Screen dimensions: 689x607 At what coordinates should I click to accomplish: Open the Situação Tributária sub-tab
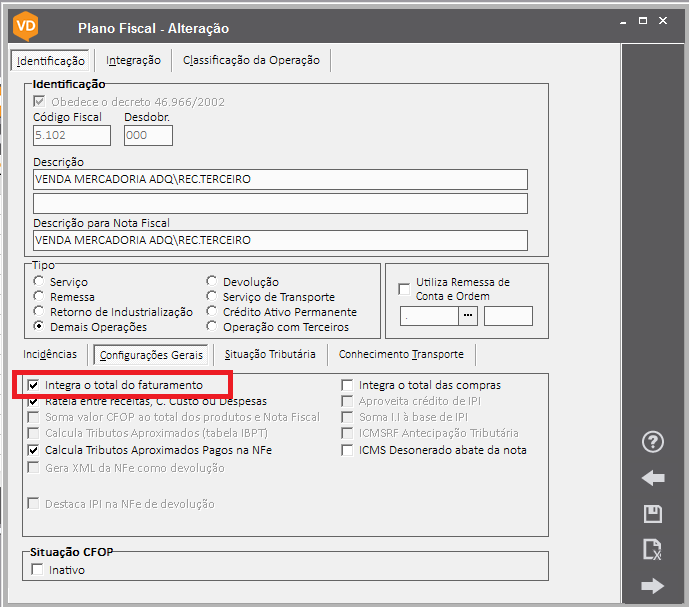270,354
